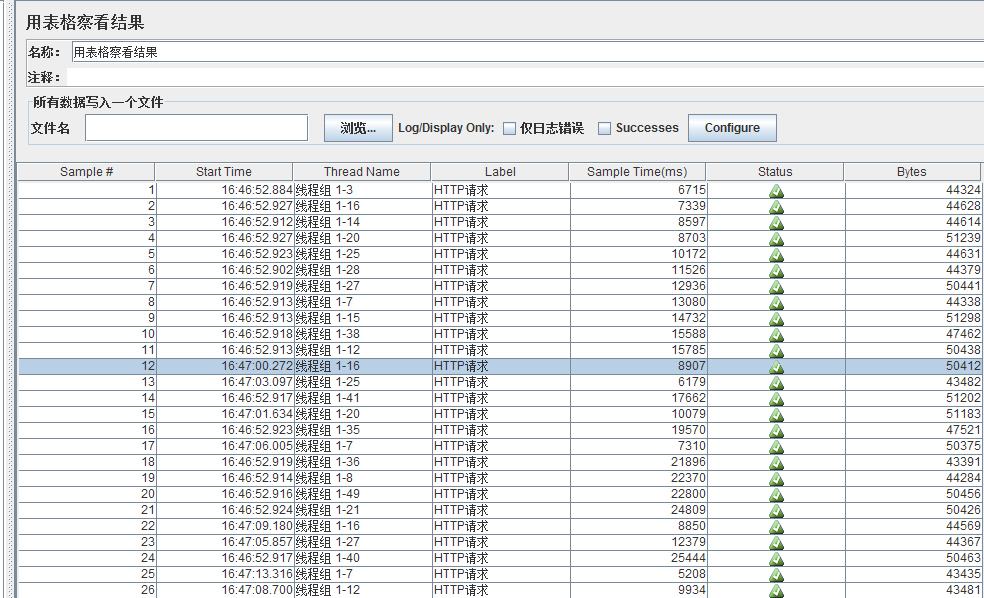Enable the 仅日志错误 checkbox
Viewport: 984px width, 598px height.
(510, 128)
